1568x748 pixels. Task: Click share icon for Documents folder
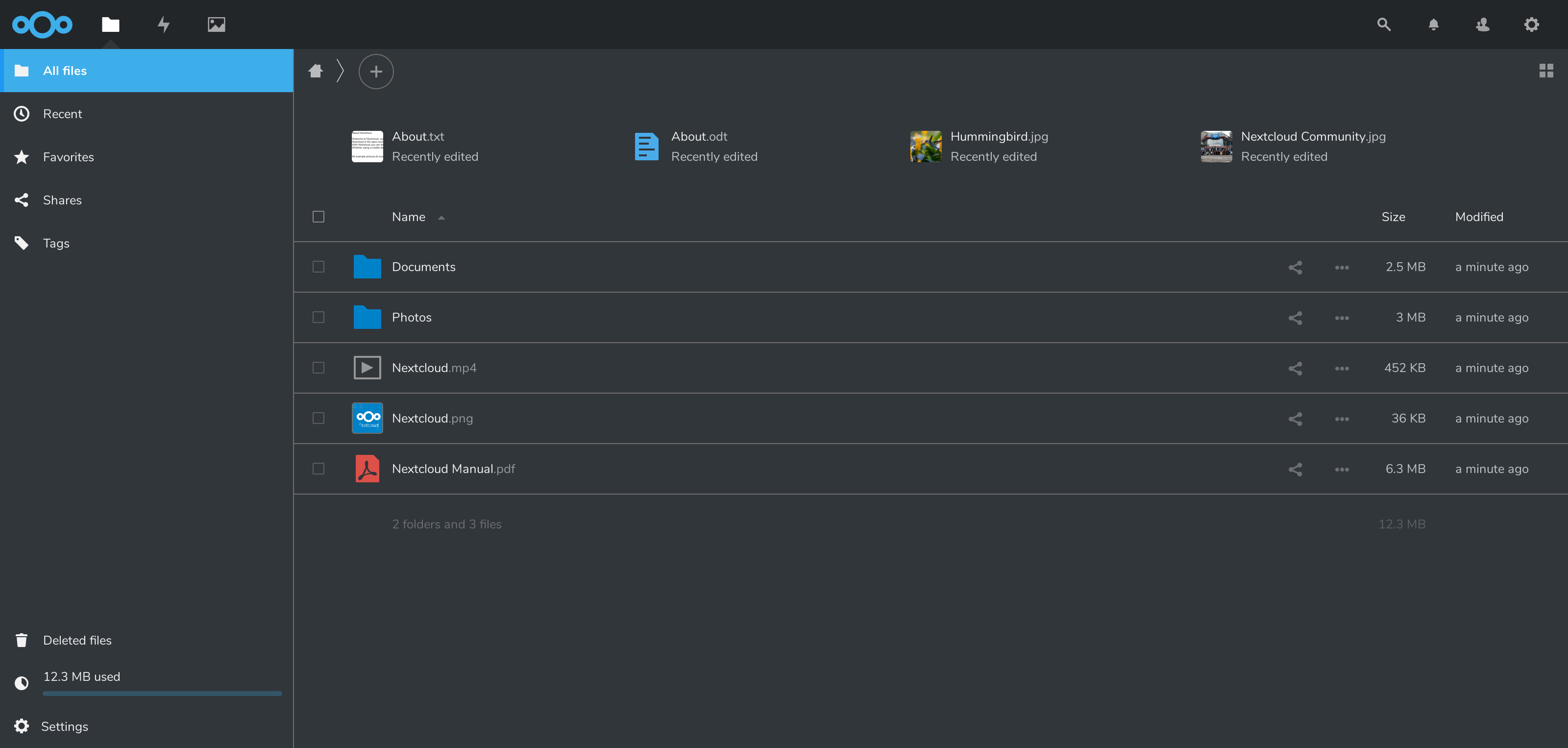(1295, 268)
